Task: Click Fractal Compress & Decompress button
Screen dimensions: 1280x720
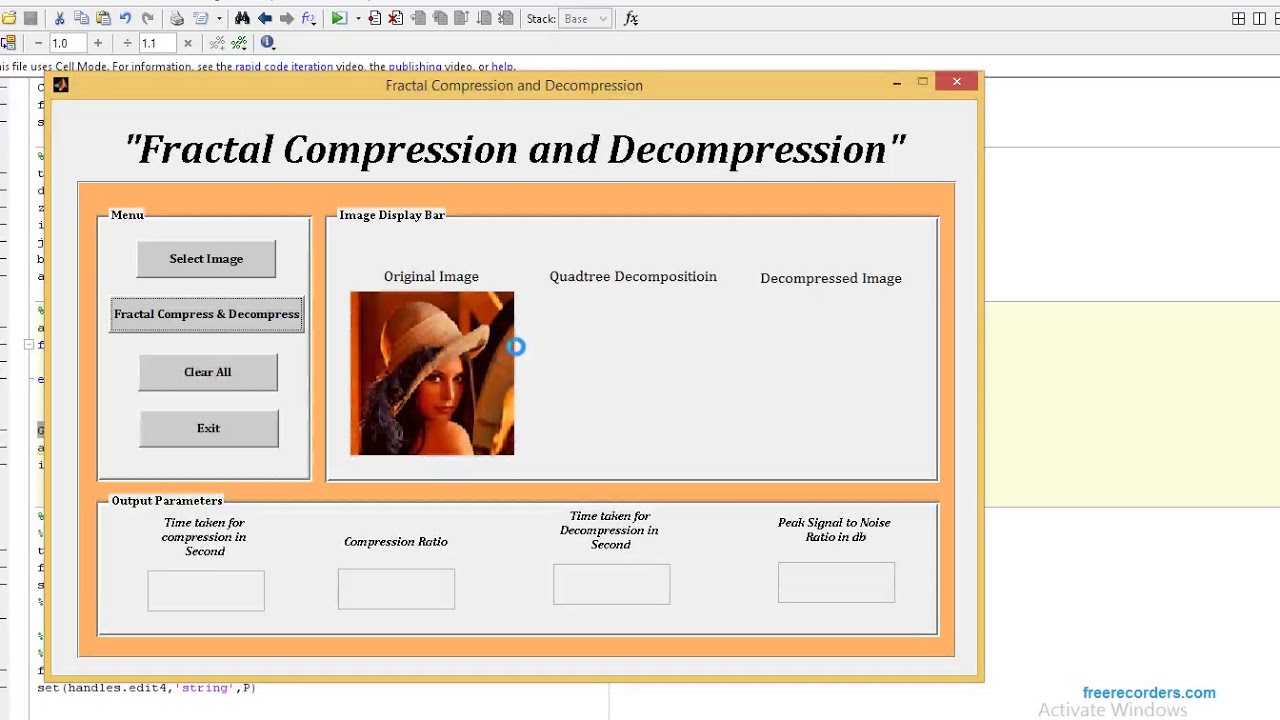Action: point(207,314)
